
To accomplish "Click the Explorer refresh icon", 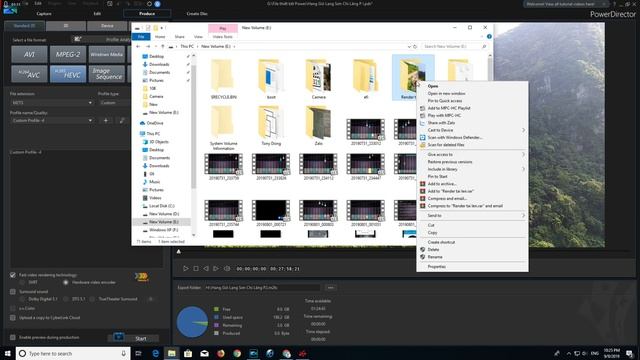I will pos(415,47).
